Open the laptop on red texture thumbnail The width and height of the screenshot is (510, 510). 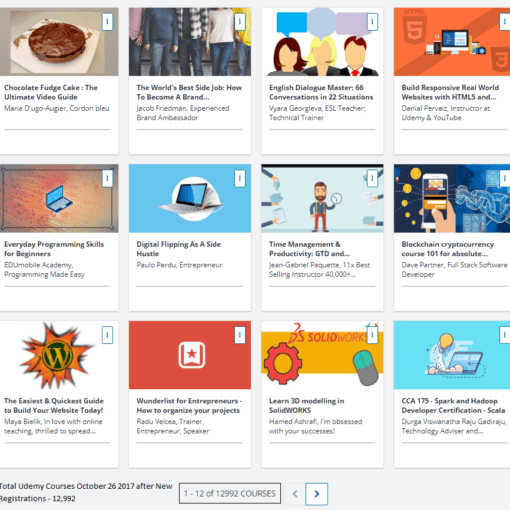pyautogui.click(x=59, y=198)
